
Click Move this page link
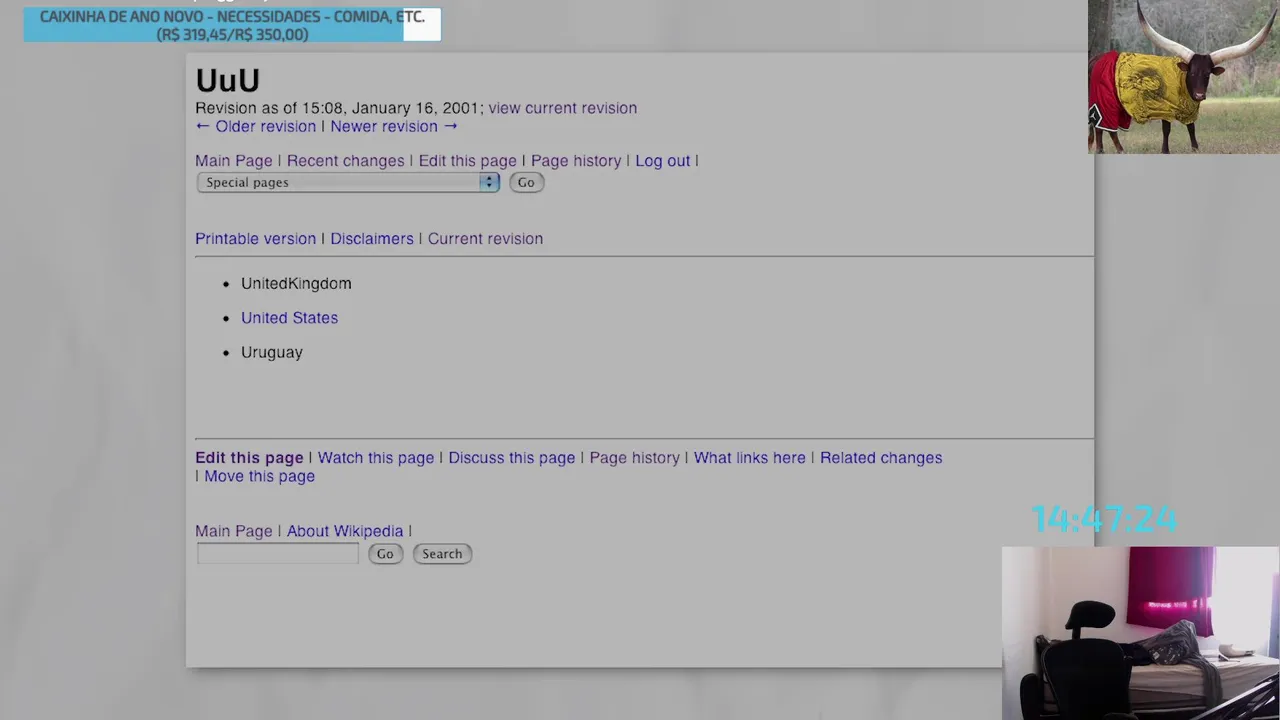coord(259,476)
